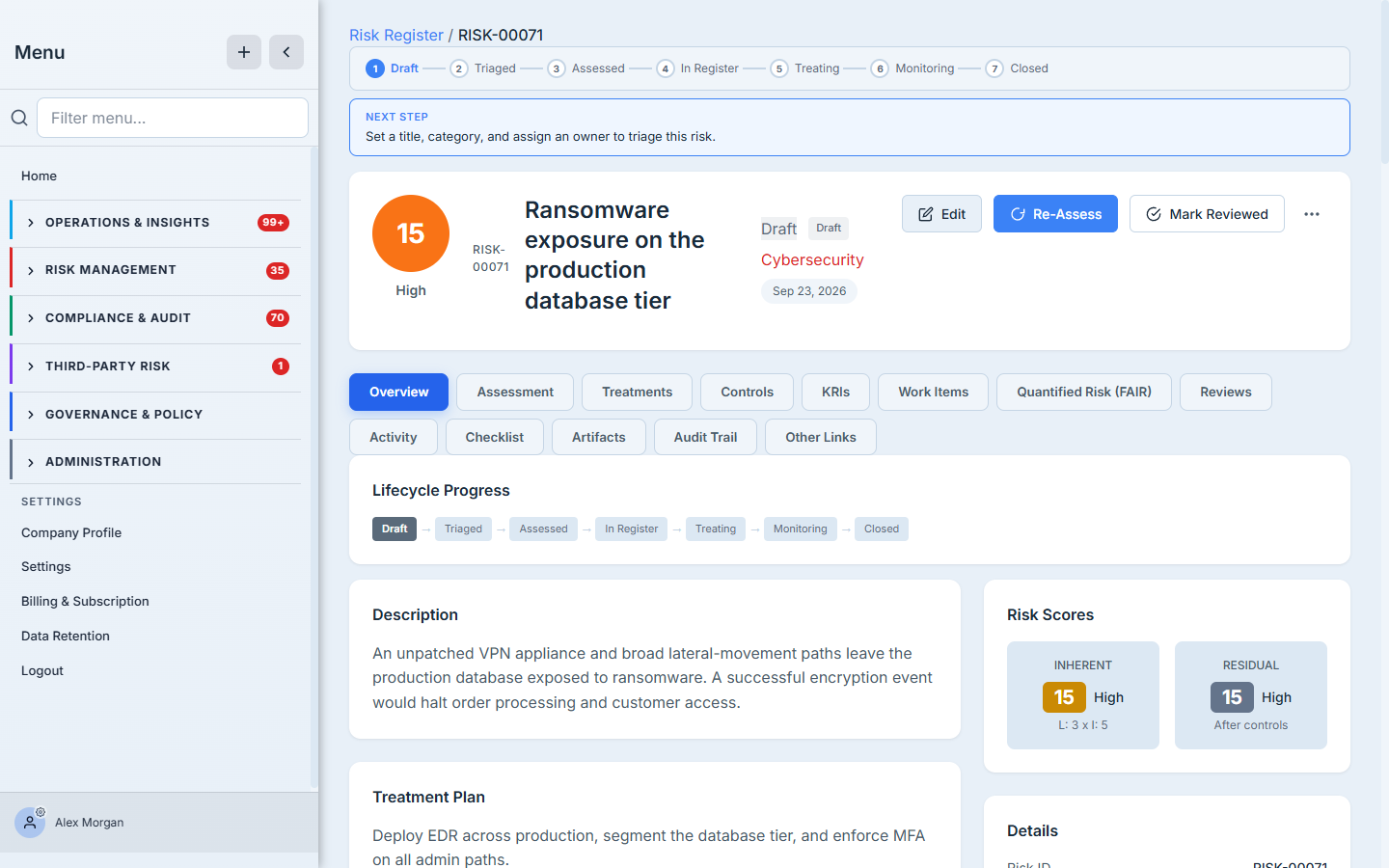This screenshot has width=1389, height=868.
Task: Open the three-dots more actions menu
Action: pos(1312,214)
